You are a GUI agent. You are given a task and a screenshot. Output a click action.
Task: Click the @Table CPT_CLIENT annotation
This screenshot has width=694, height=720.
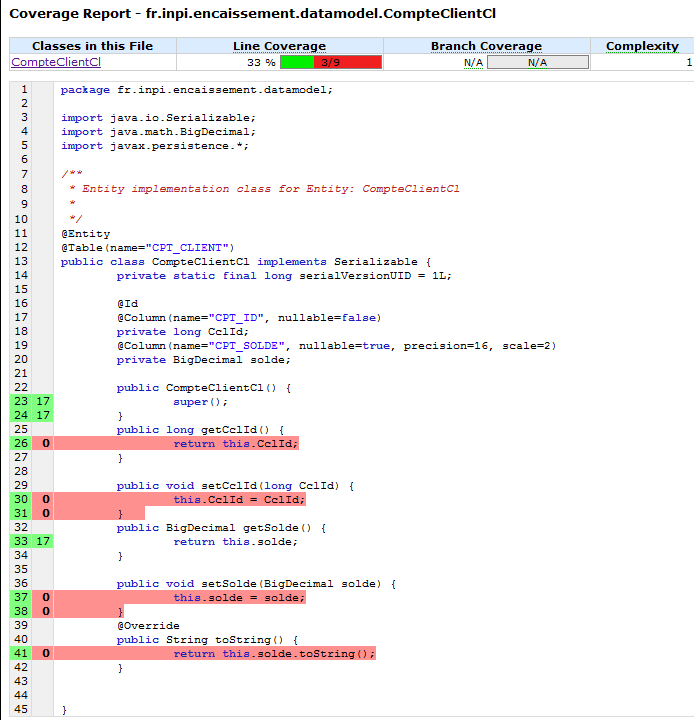[147, 248]
